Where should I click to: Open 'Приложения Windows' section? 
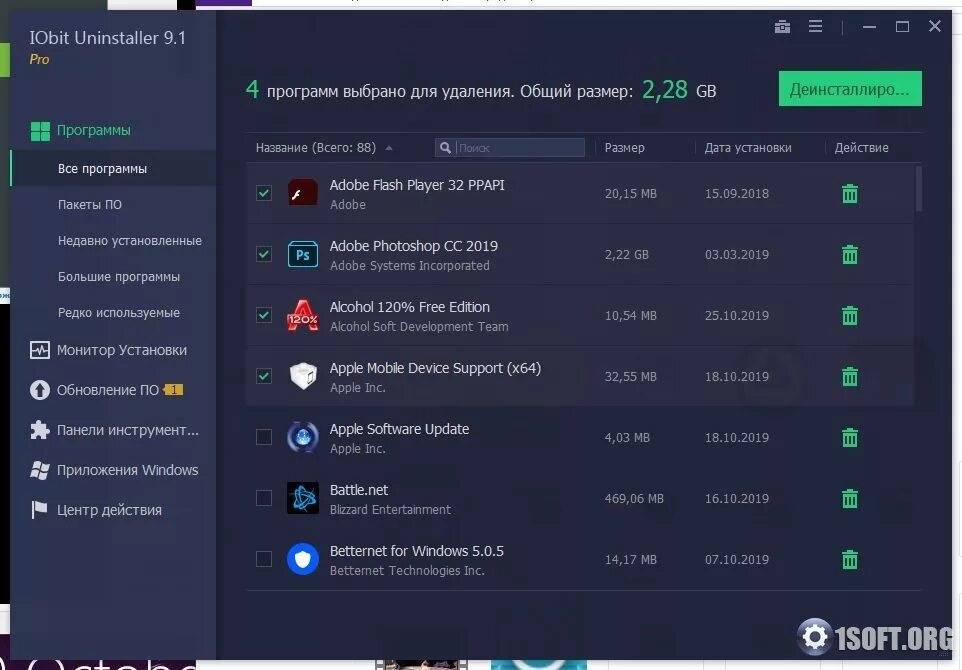[128, 470]
